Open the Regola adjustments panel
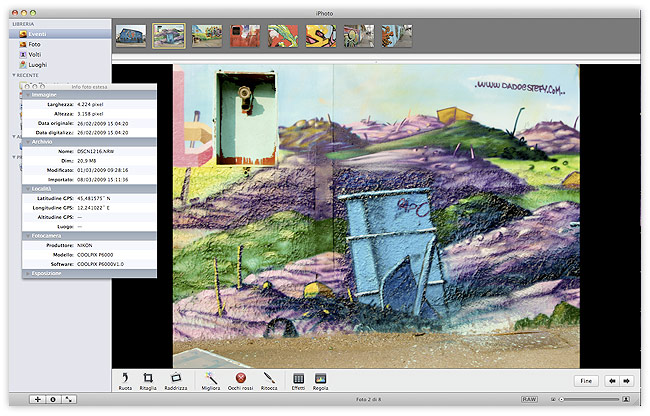Screen dimensions: 650x416 320,381
